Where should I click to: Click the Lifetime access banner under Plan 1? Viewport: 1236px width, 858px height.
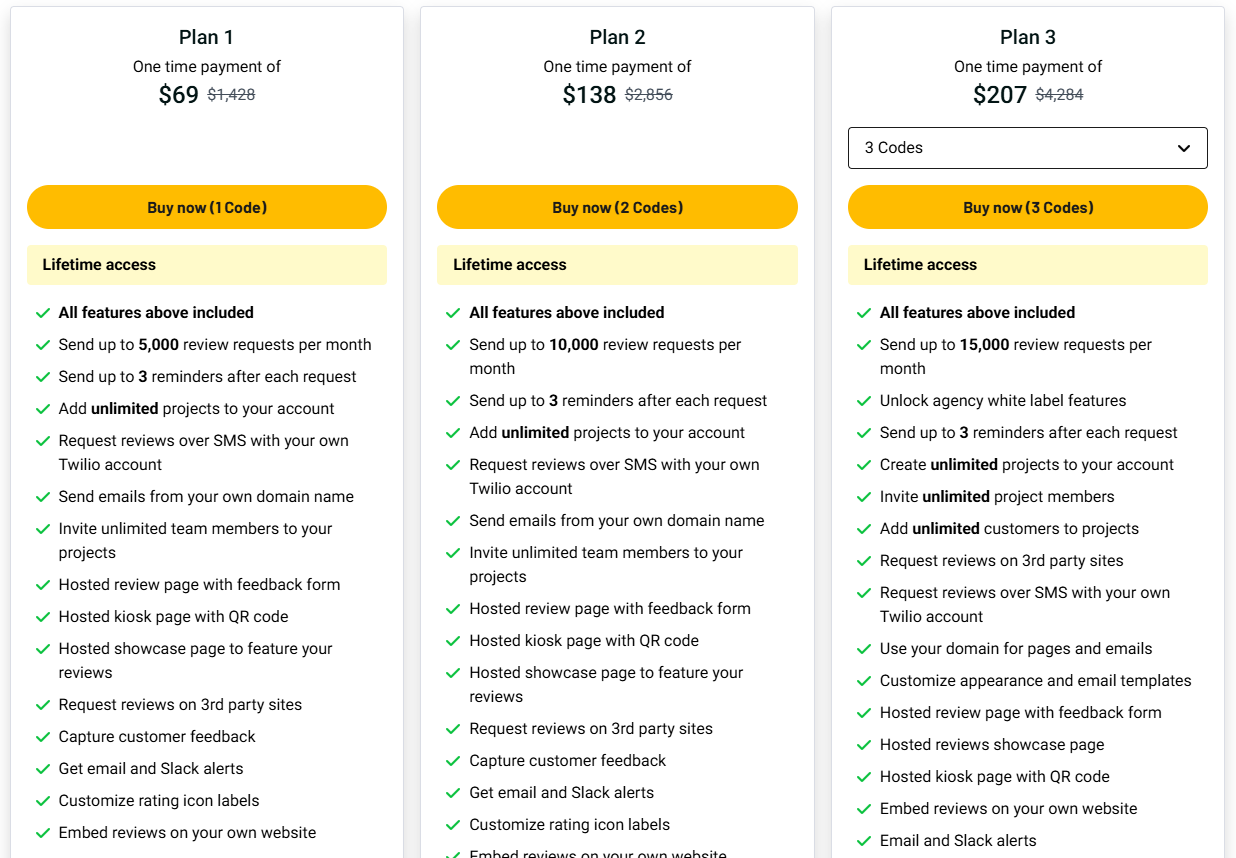point(206,265)
